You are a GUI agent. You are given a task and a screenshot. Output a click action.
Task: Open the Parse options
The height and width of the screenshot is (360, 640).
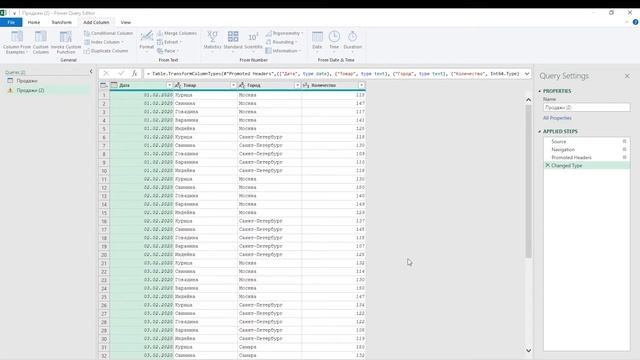click(x=168, y=51)
